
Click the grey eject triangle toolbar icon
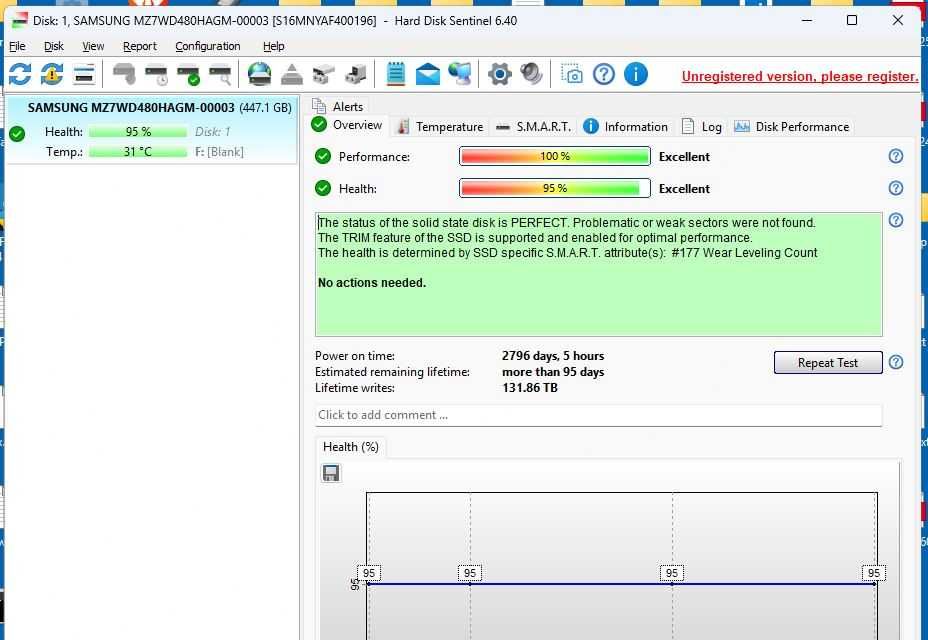(292, 75)
